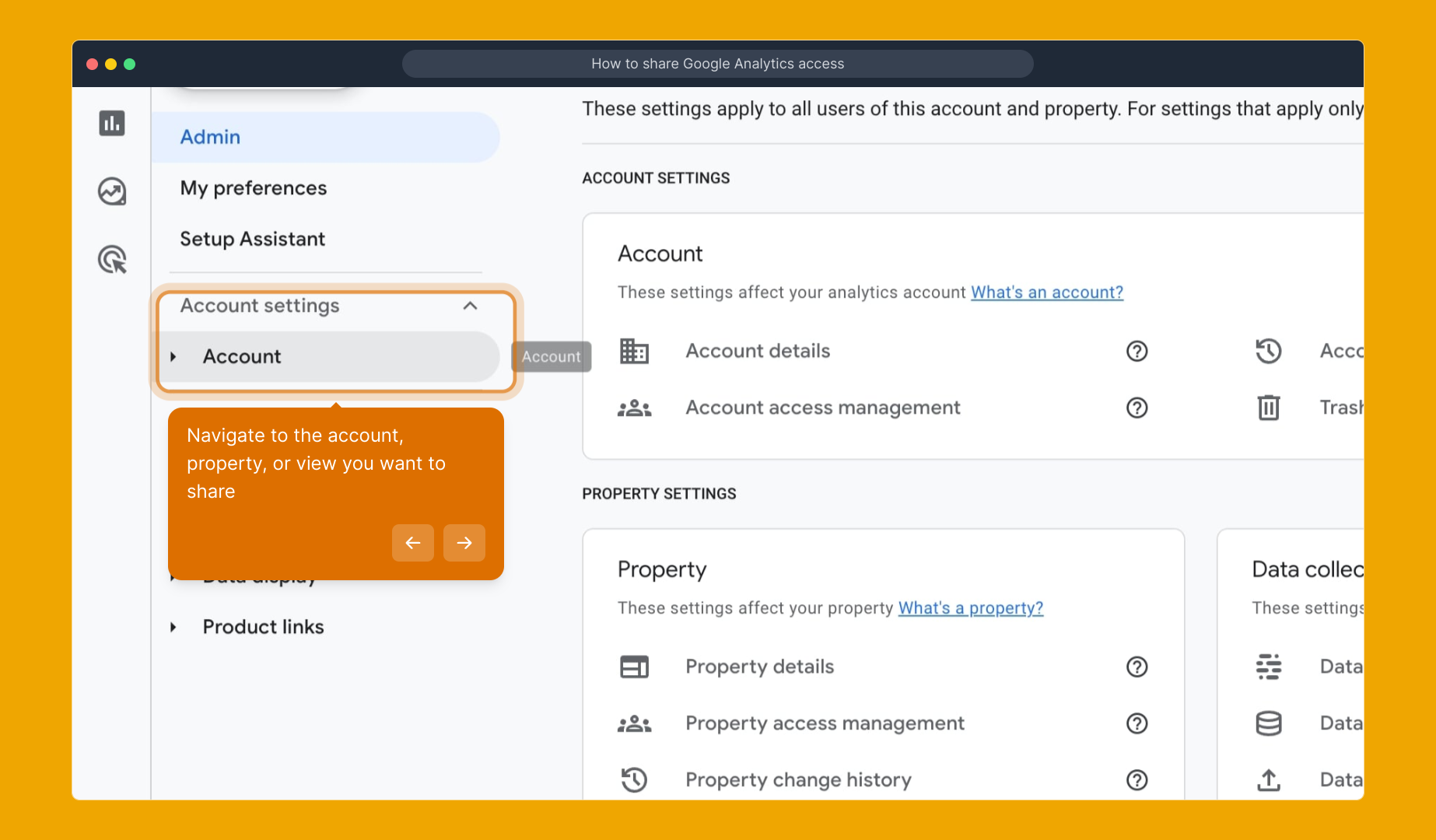
Task: Collapse the Account settings section
Action: (x=471, y=306)
